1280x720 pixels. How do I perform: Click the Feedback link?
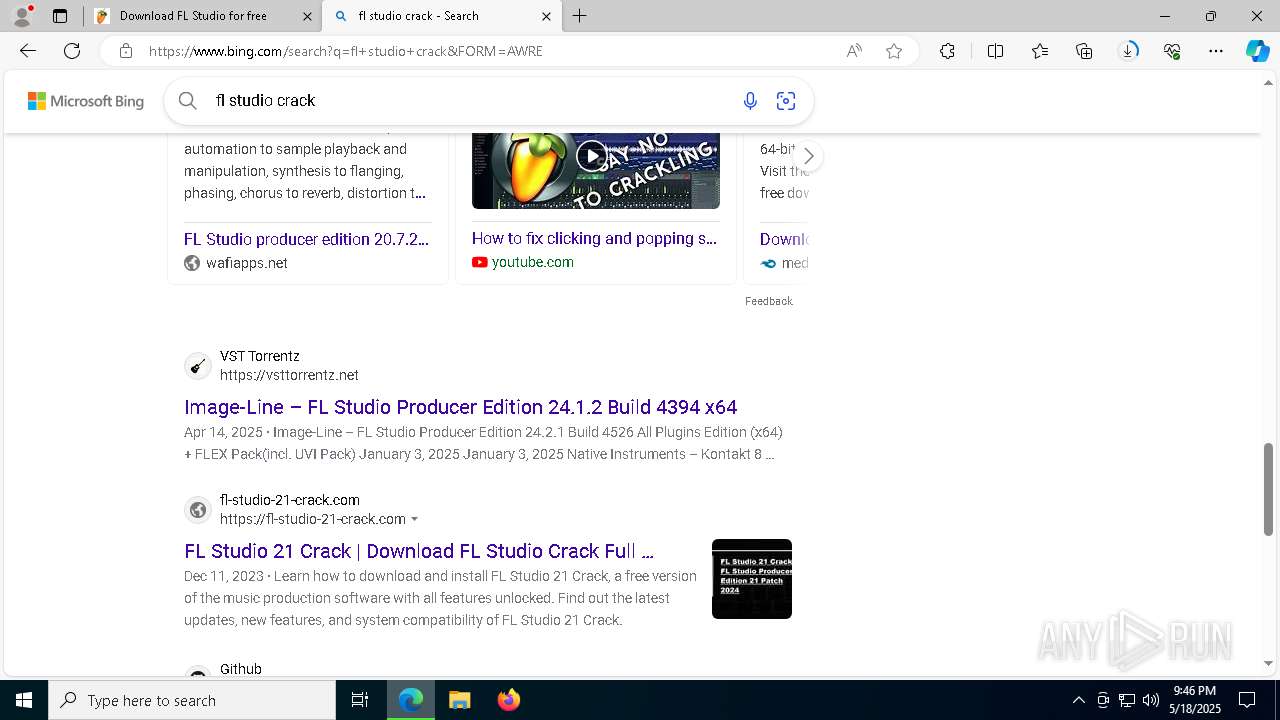point(768,301)
